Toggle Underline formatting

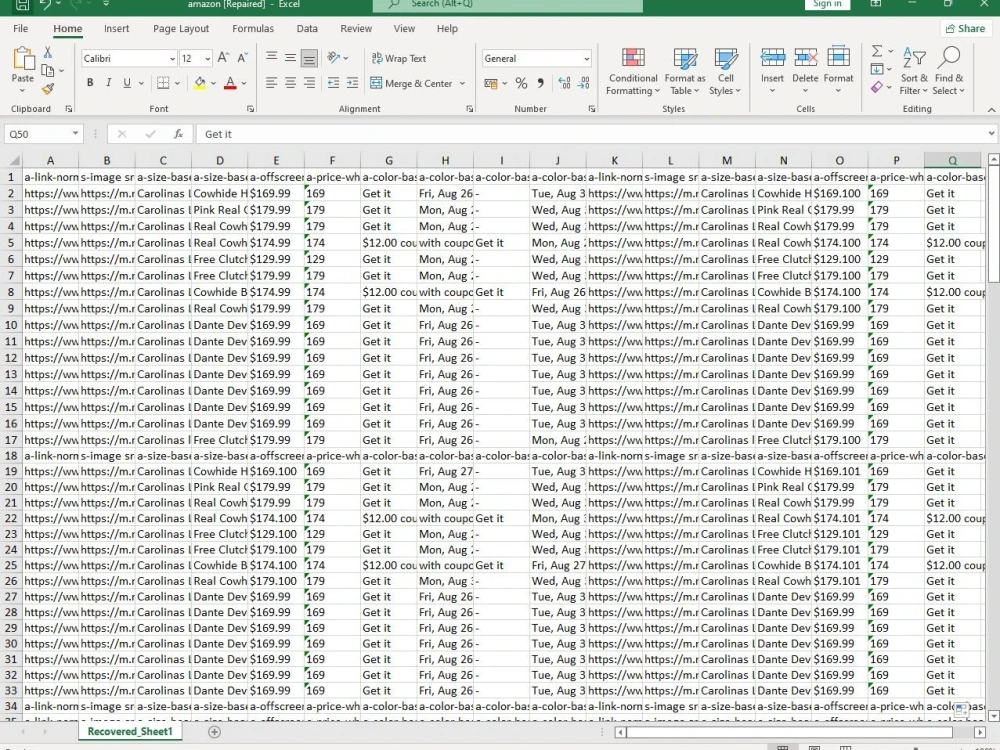point(127,83)
